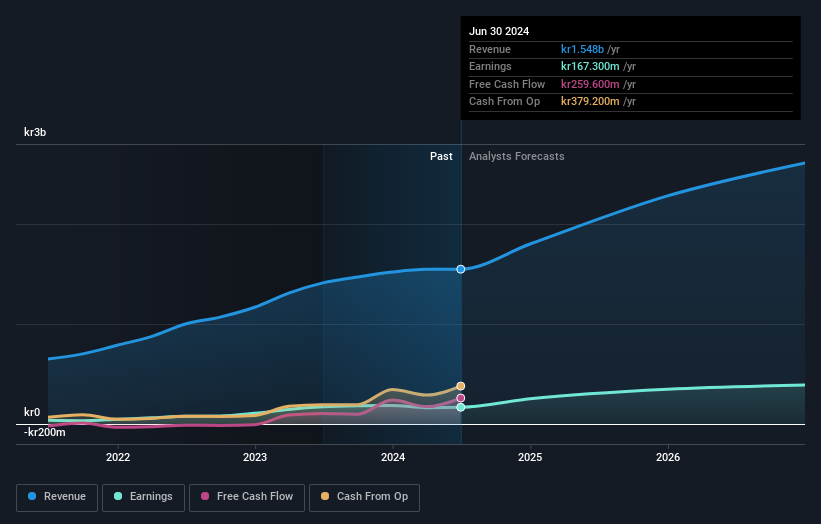821x524 pixels.
Task: Select the orange Cash From Op data point
Action: tap(461, 386)
